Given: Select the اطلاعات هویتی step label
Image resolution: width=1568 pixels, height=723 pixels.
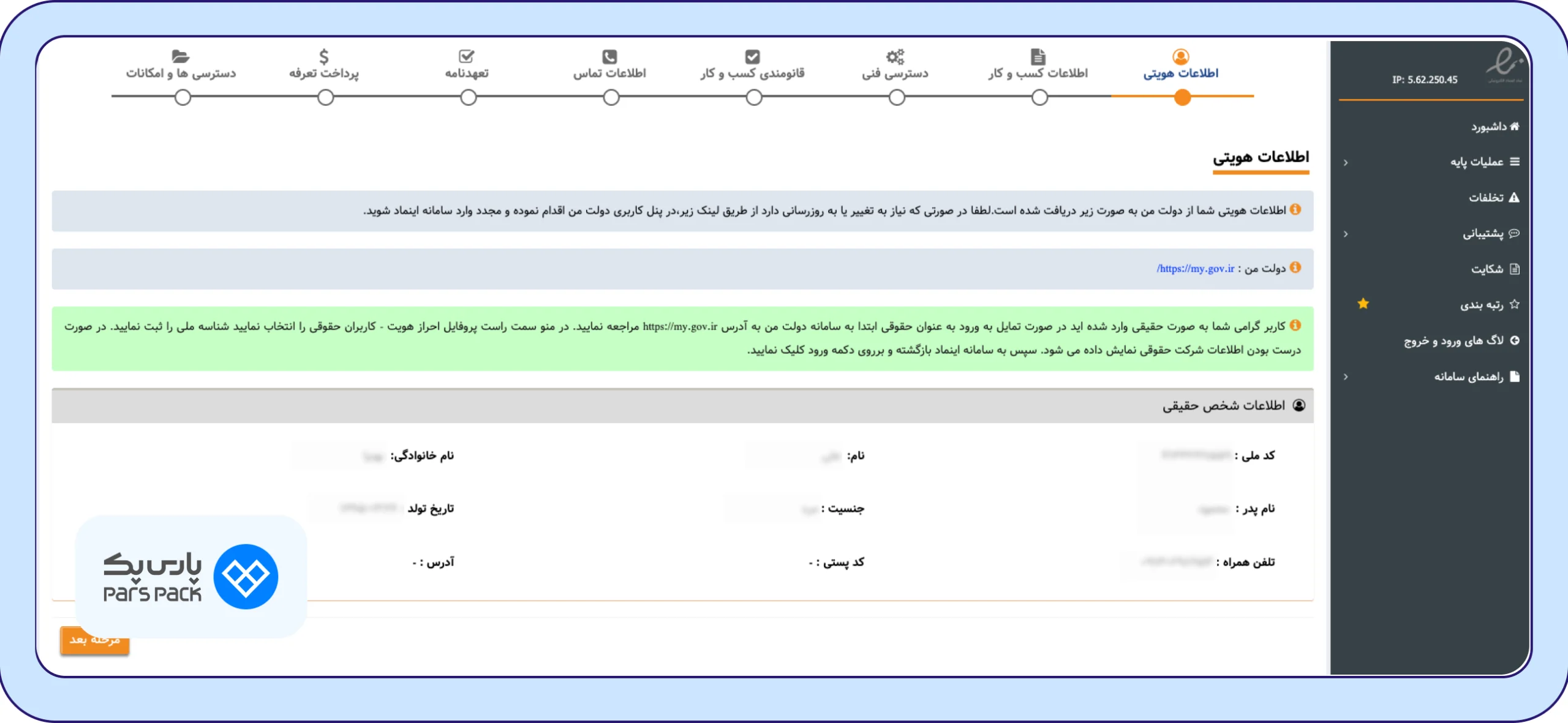Looking at the screenshot, I should click(x=1181, y=73).
